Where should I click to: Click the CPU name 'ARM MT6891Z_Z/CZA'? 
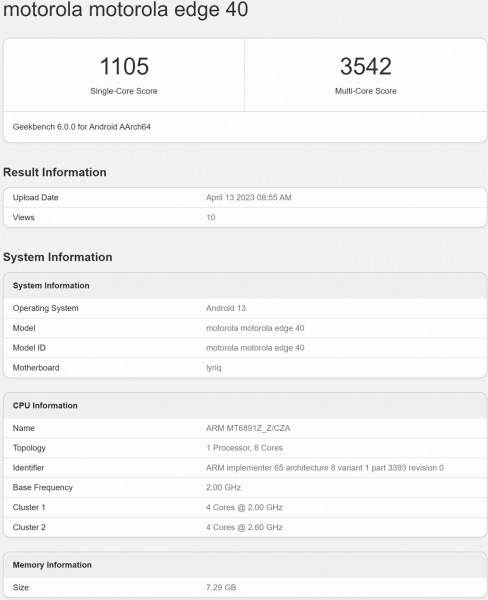[x=248, y=428]
